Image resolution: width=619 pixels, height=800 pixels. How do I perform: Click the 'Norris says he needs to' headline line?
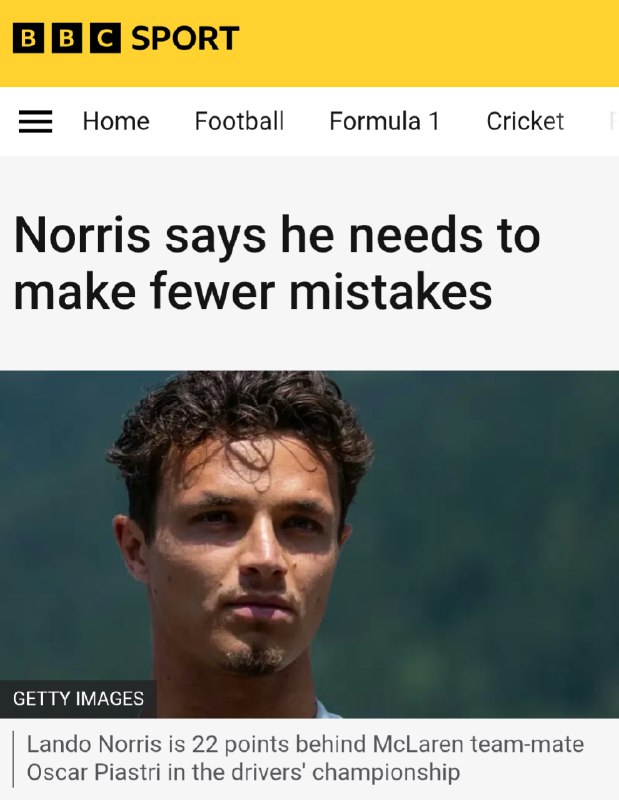tap(277, 236)
